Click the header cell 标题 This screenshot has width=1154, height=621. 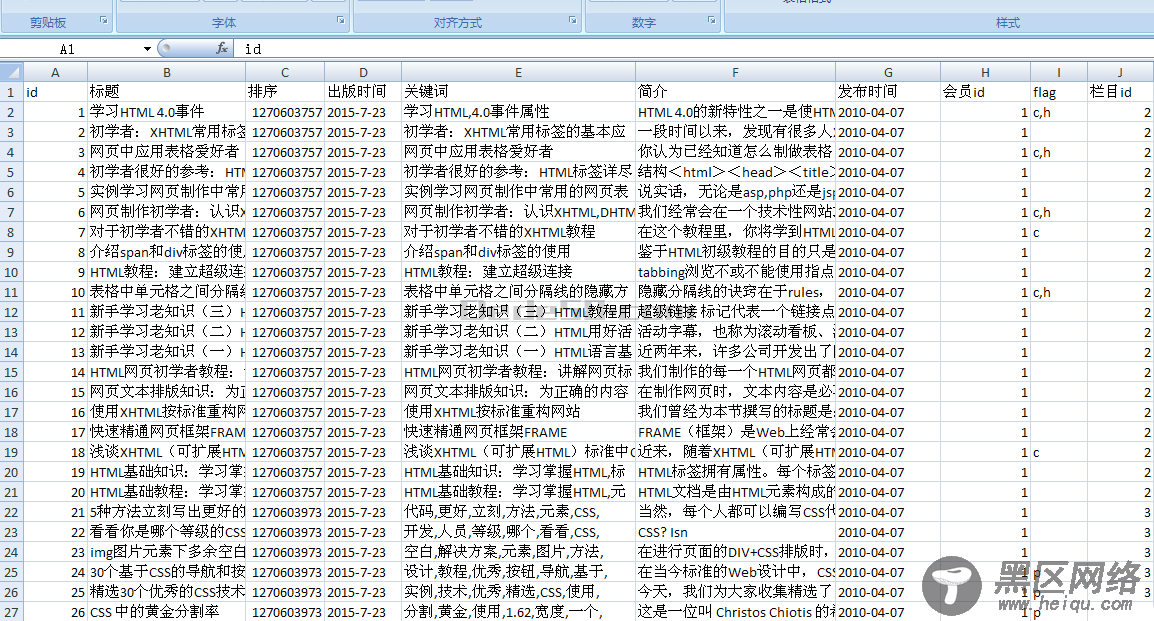pos(166,92)
